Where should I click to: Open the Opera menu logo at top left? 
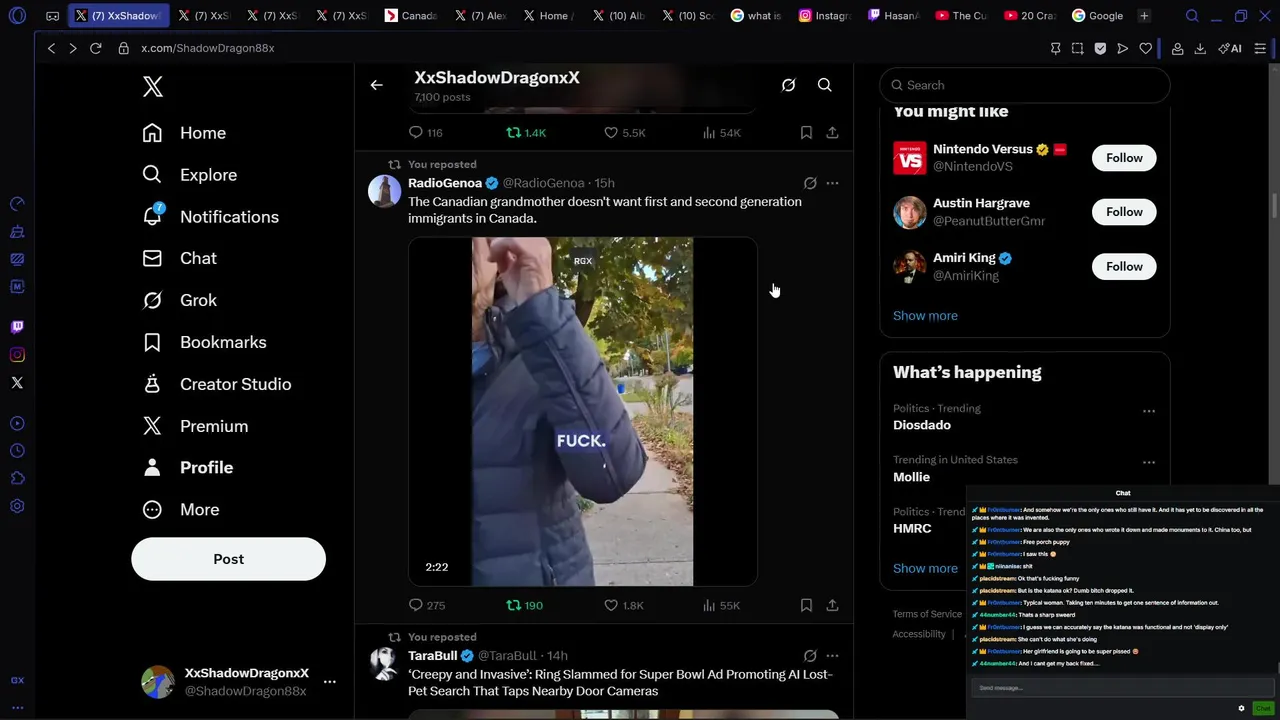pyautogui.click(x=17, y=16)
